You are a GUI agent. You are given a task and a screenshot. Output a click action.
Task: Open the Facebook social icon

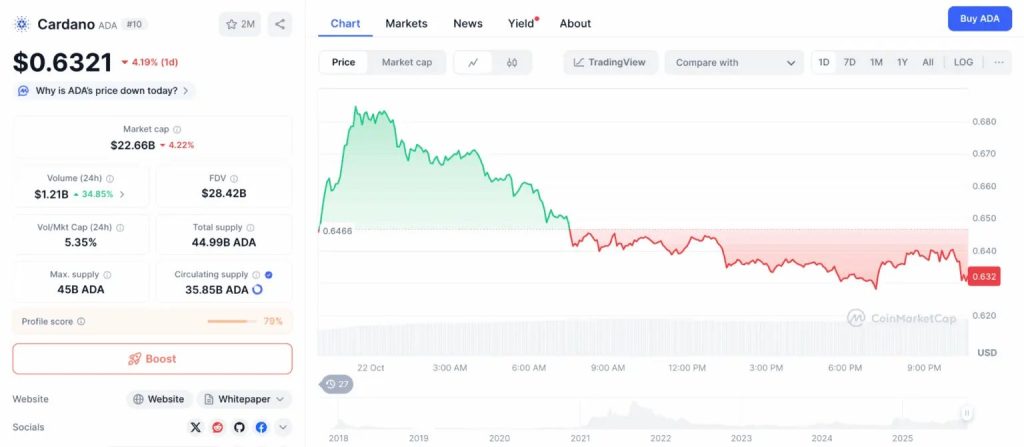(x=261, y=427)
